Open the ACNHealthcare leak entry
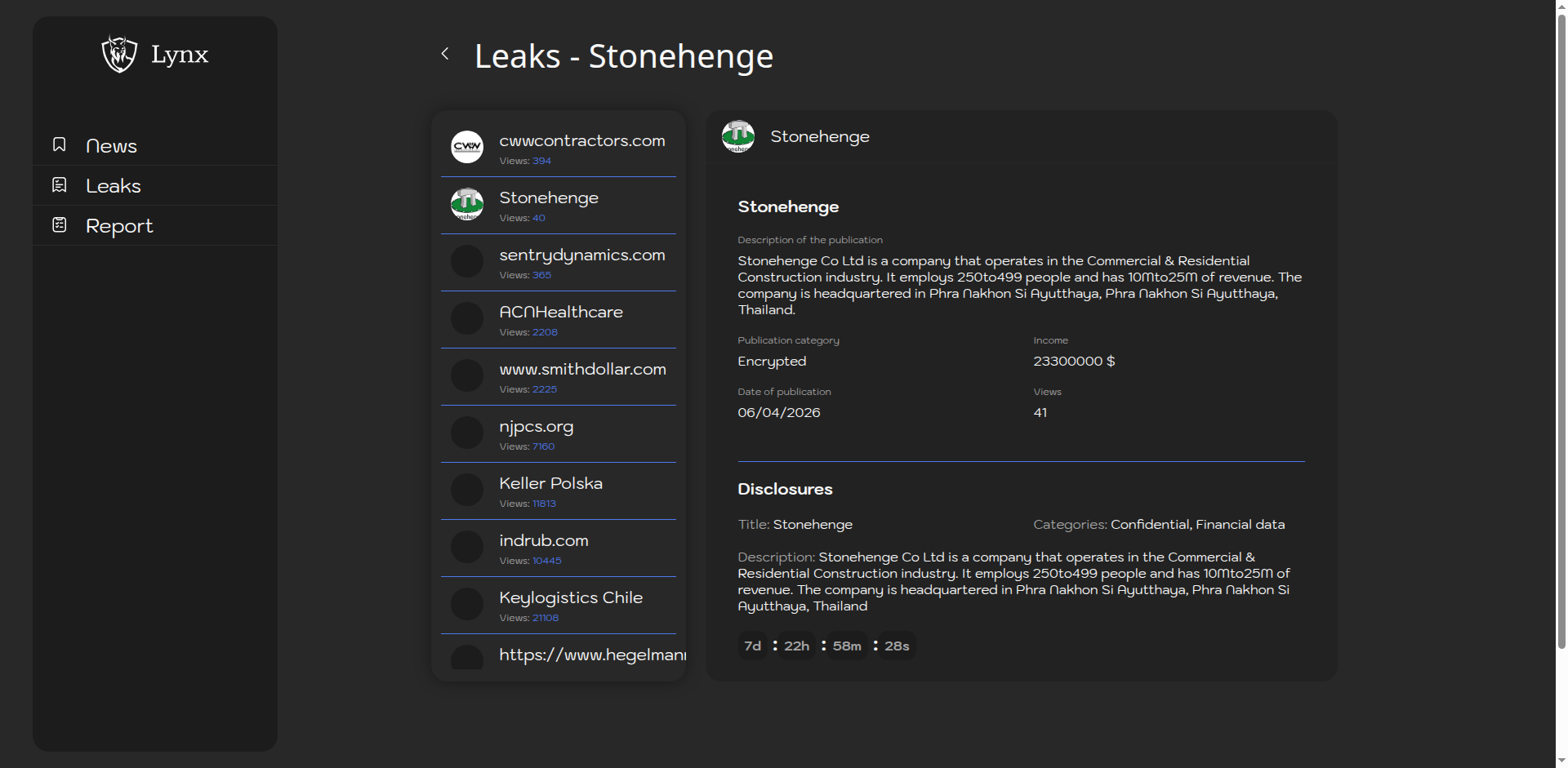 coord(559,319)
